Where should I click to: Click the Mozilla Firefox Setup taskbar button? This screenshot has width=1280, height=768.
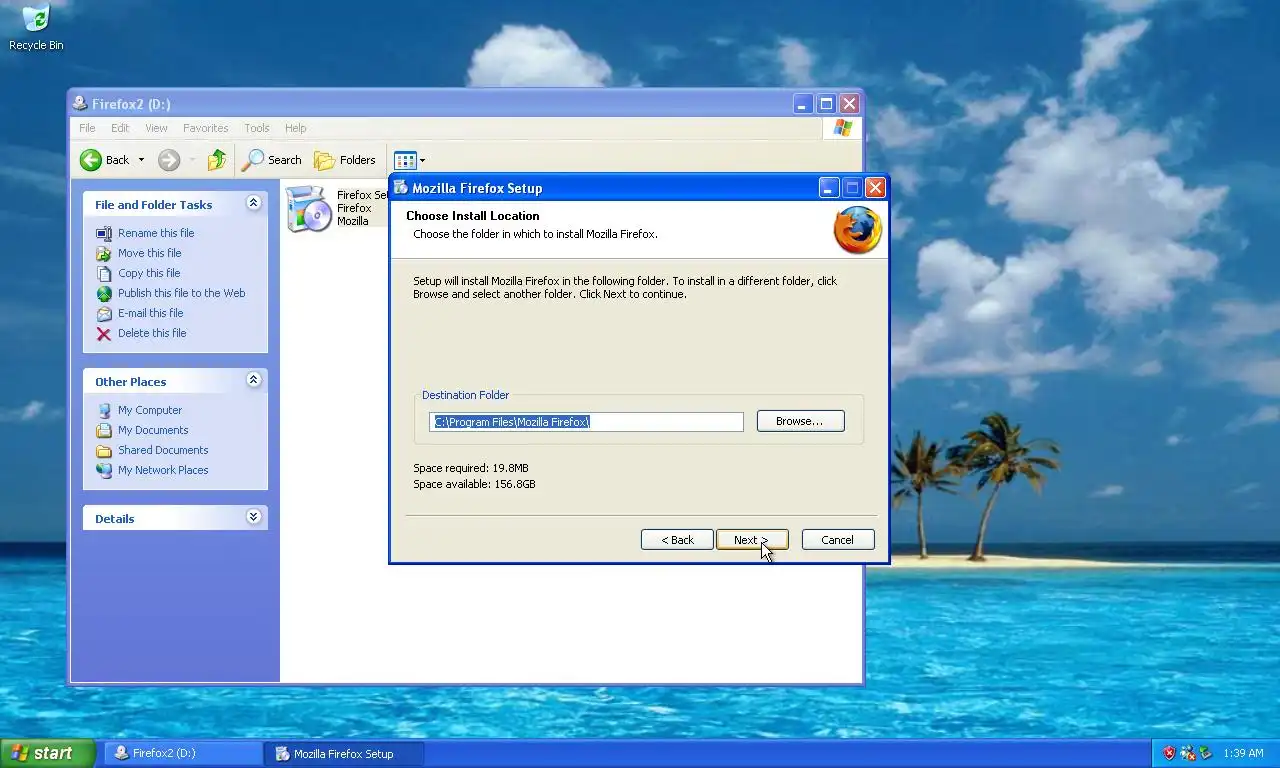(344, 753)
